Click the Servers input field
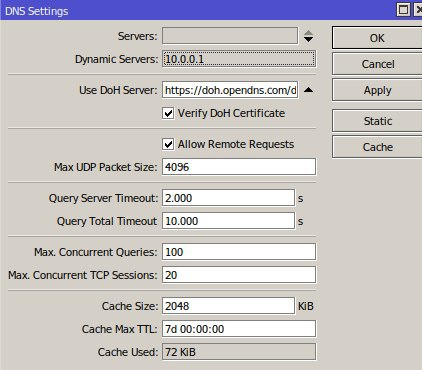The image size is (422, 370). (x=230, y=36)
